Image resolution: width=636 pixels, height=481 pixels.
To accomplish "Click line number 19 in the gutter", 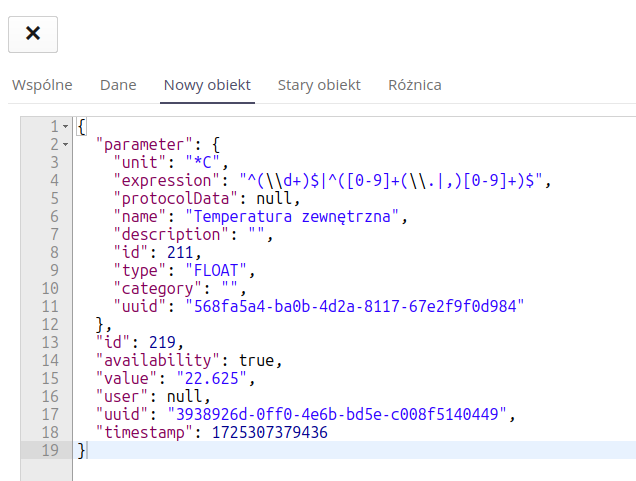I will tap(50, 451).
